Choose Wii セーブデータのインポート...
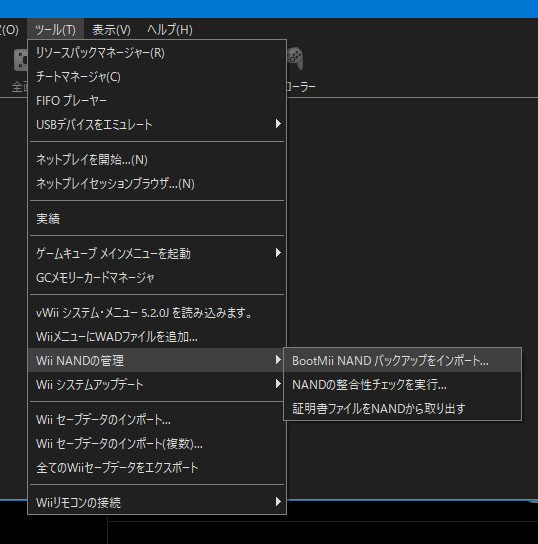538x544 pixels. [x=157, y=420]
